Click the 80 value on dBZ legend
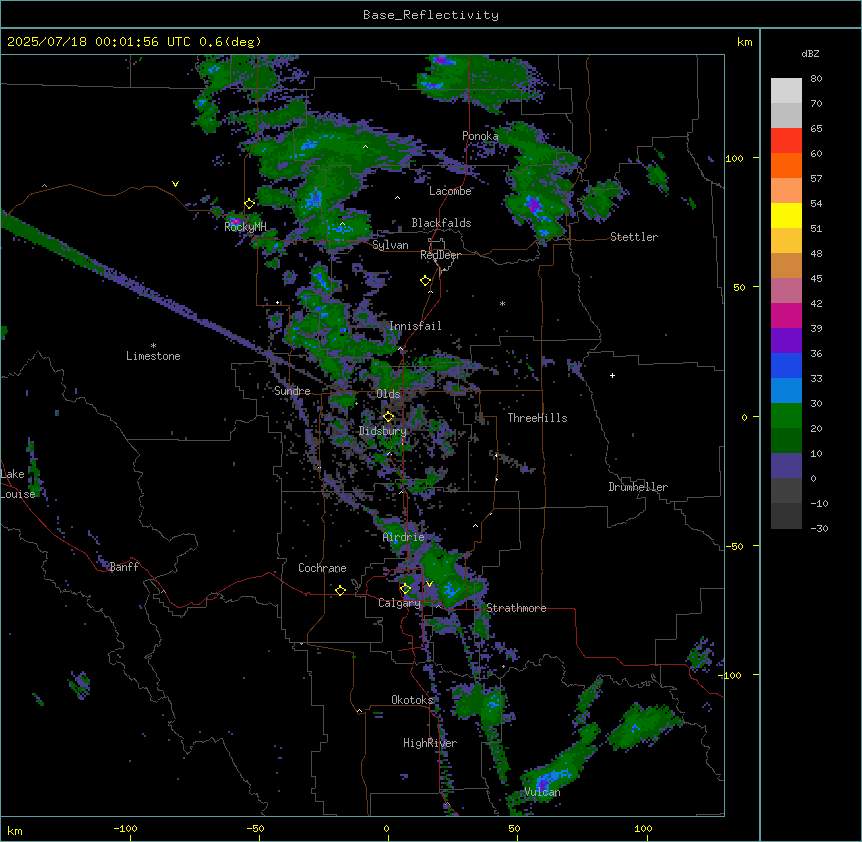This screenshot has height=842, width=862. click(816, 79)
